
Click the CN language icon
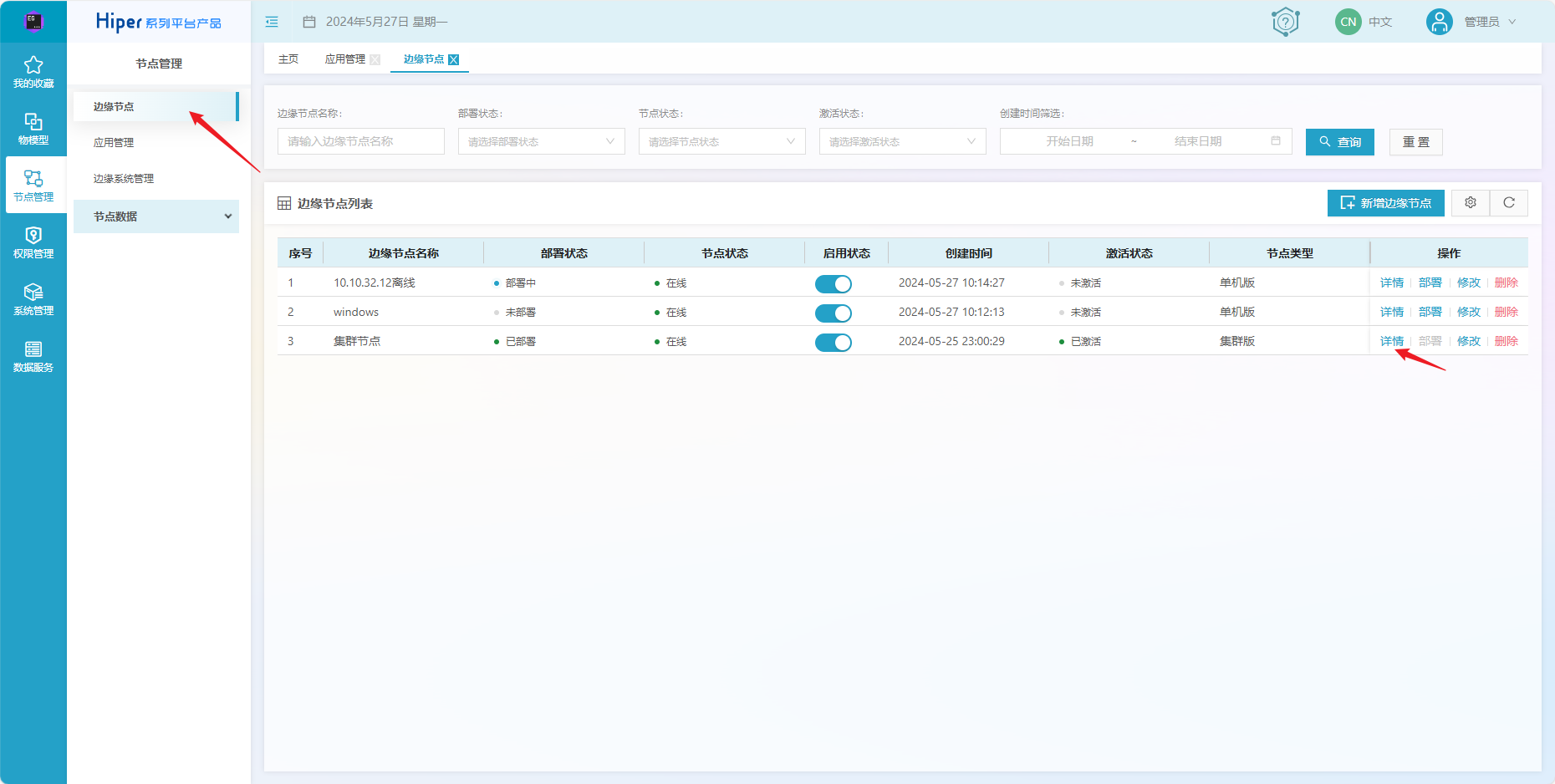click(1348, 22)
